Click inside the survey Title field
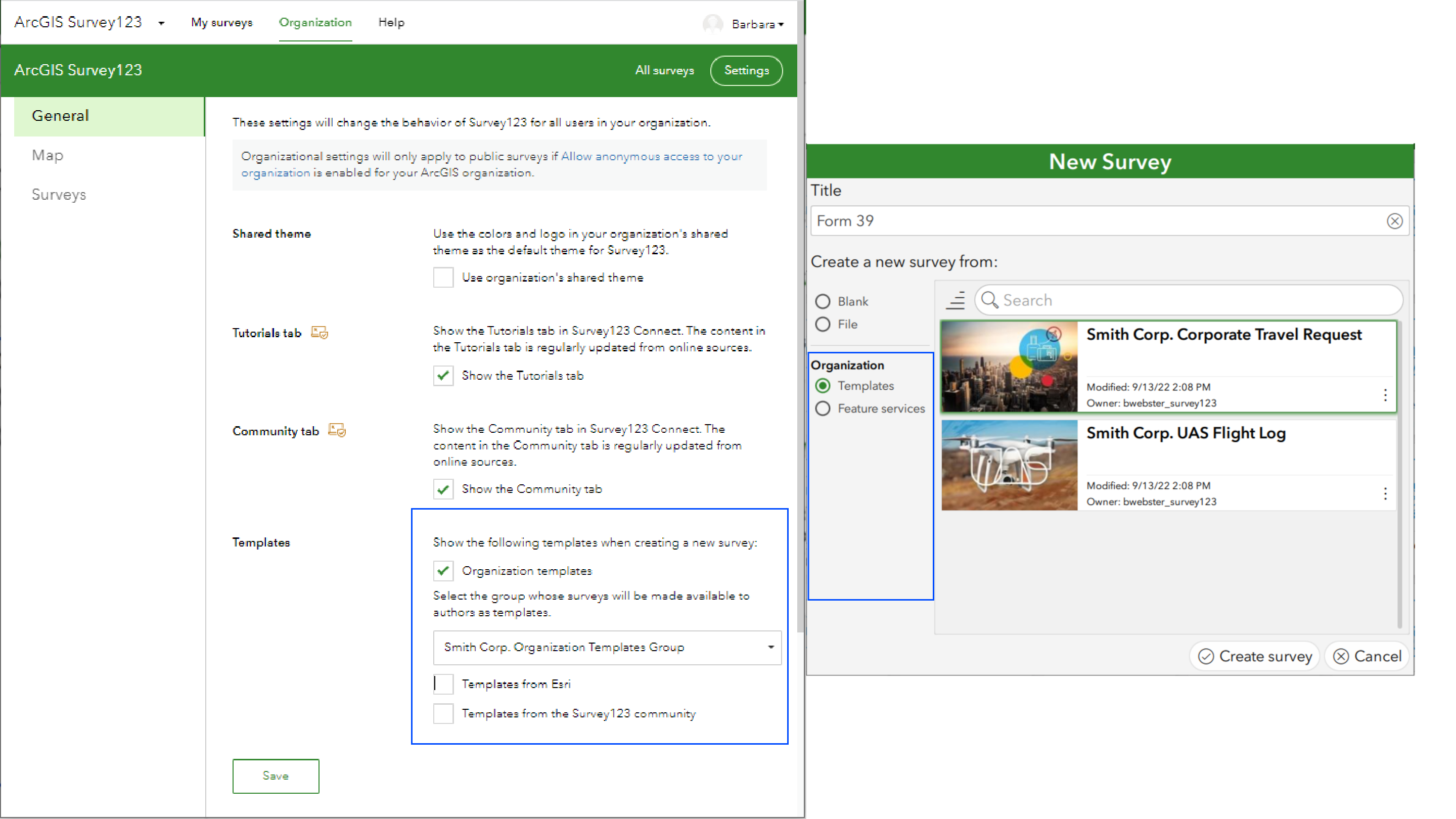Image resolution: width=1456 pixels, height=819 pixels. 1074,221
